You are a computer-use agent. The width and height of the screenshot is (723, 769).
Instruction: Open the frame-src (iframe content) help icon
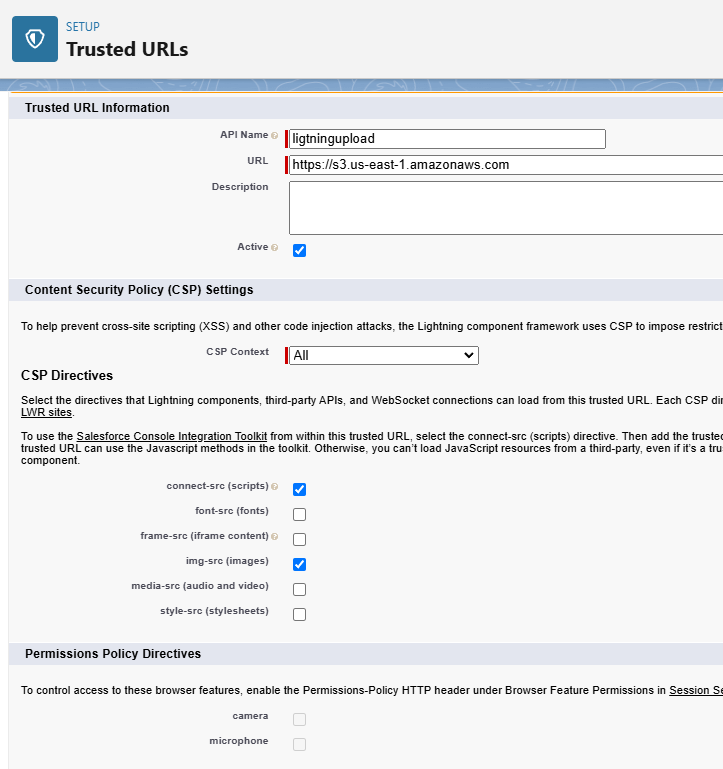point(275,536)
